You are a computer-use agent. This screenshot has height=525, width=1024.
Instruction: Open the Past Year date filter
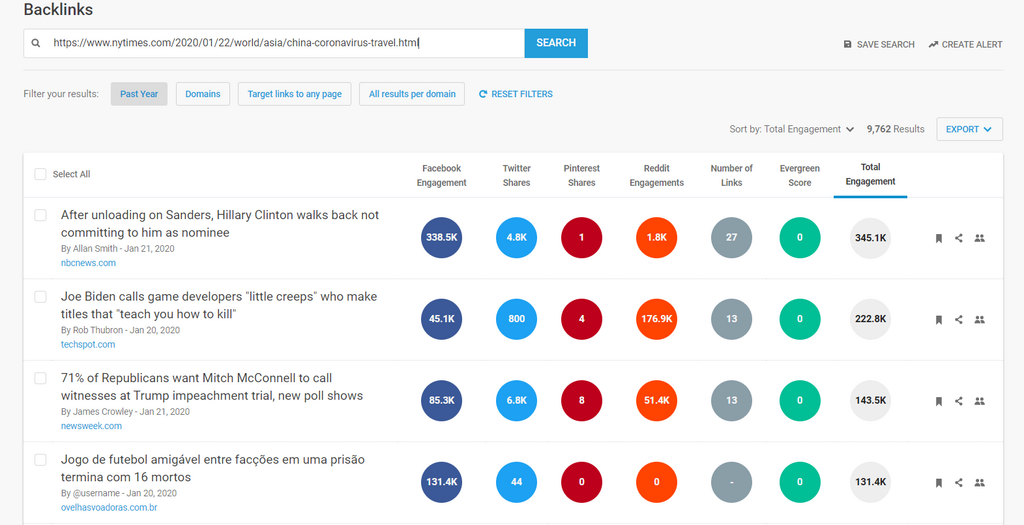click(139, 94)
